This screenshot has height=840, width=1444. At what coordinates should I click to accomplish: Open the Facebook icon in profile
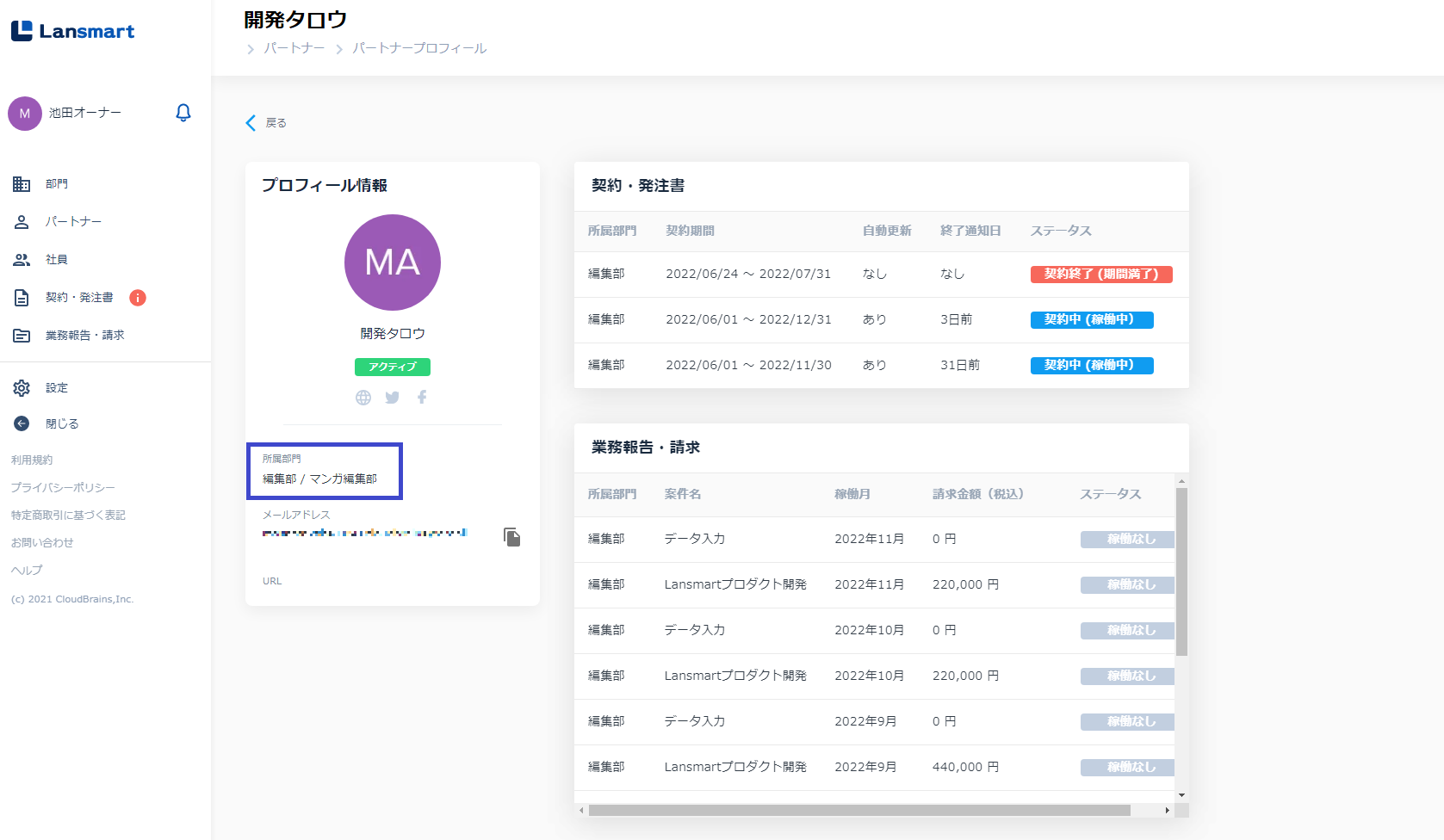pyautogui.click(x=422, y=398)
